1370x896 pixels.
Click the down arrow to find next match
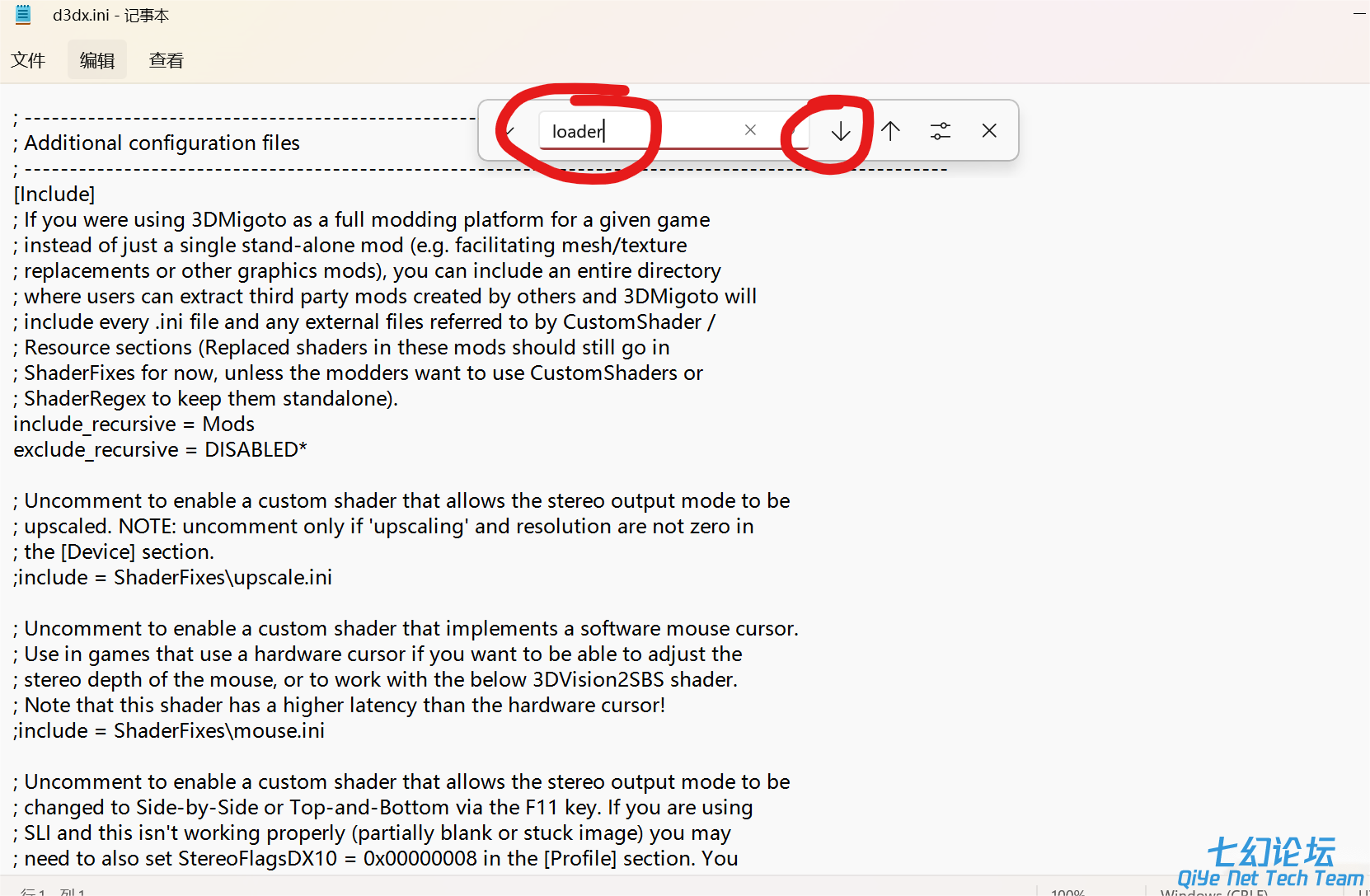click(840, 131)
